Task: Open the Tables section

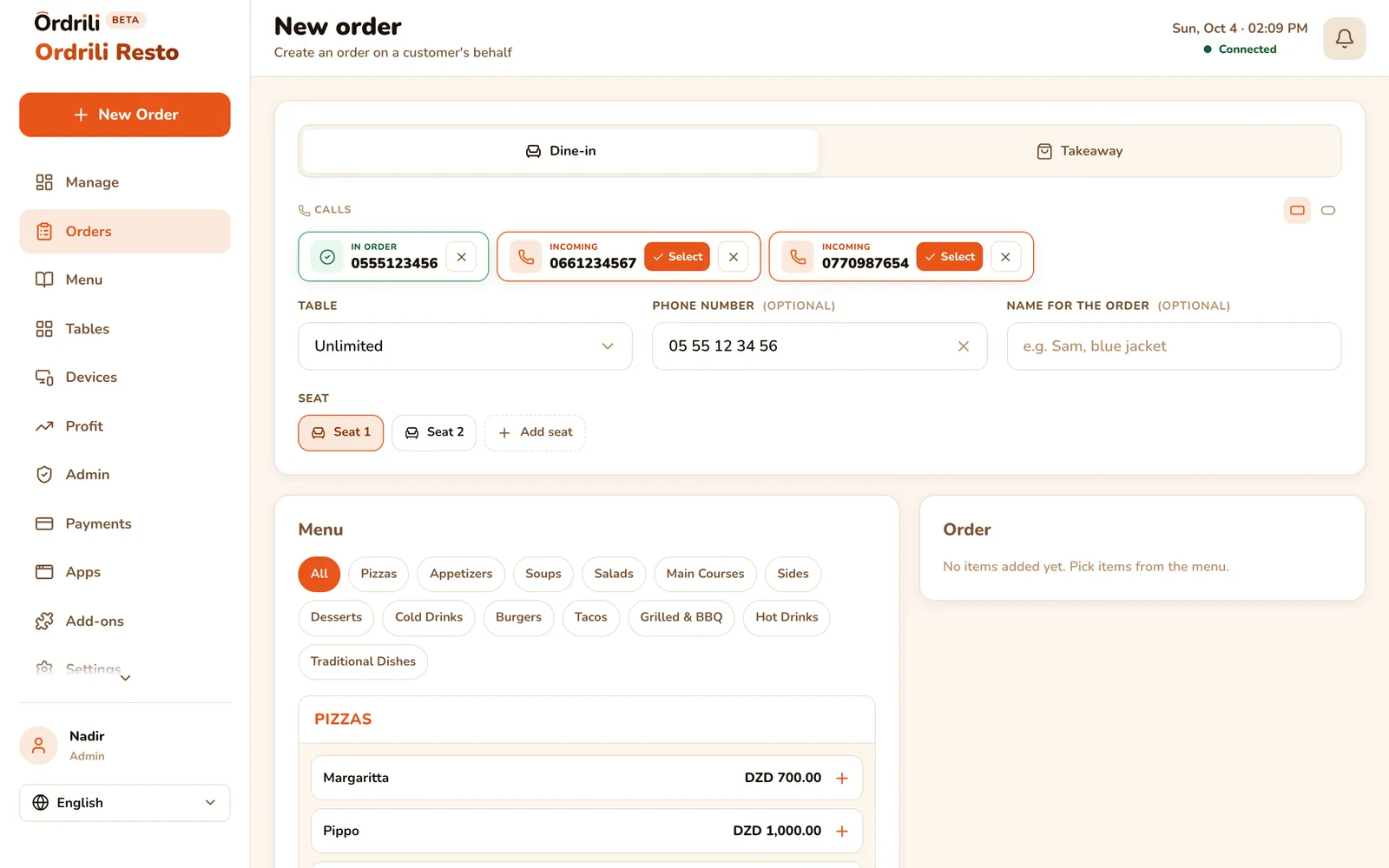Action: 125,329
